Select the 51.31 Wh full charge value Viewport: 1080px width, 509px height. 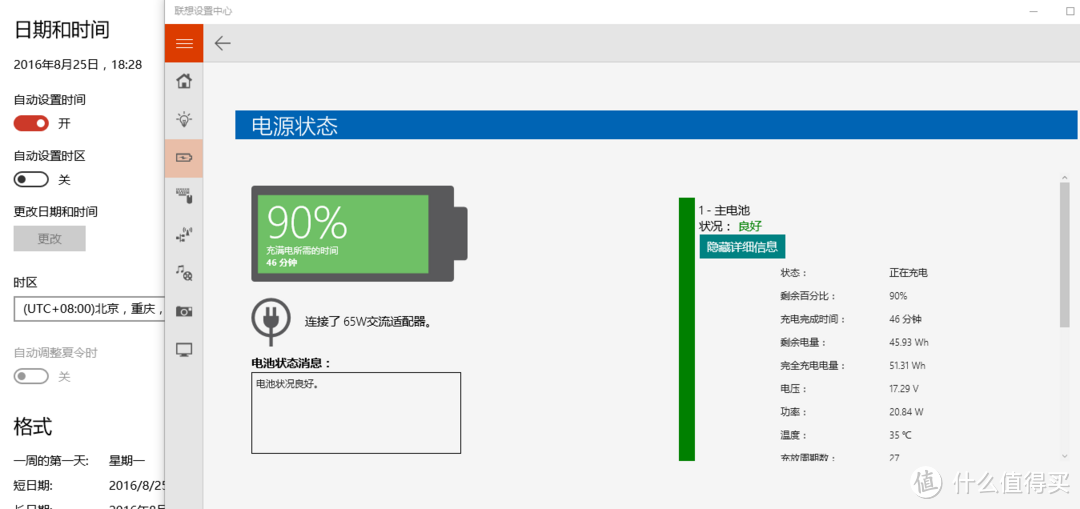[907, 366]
